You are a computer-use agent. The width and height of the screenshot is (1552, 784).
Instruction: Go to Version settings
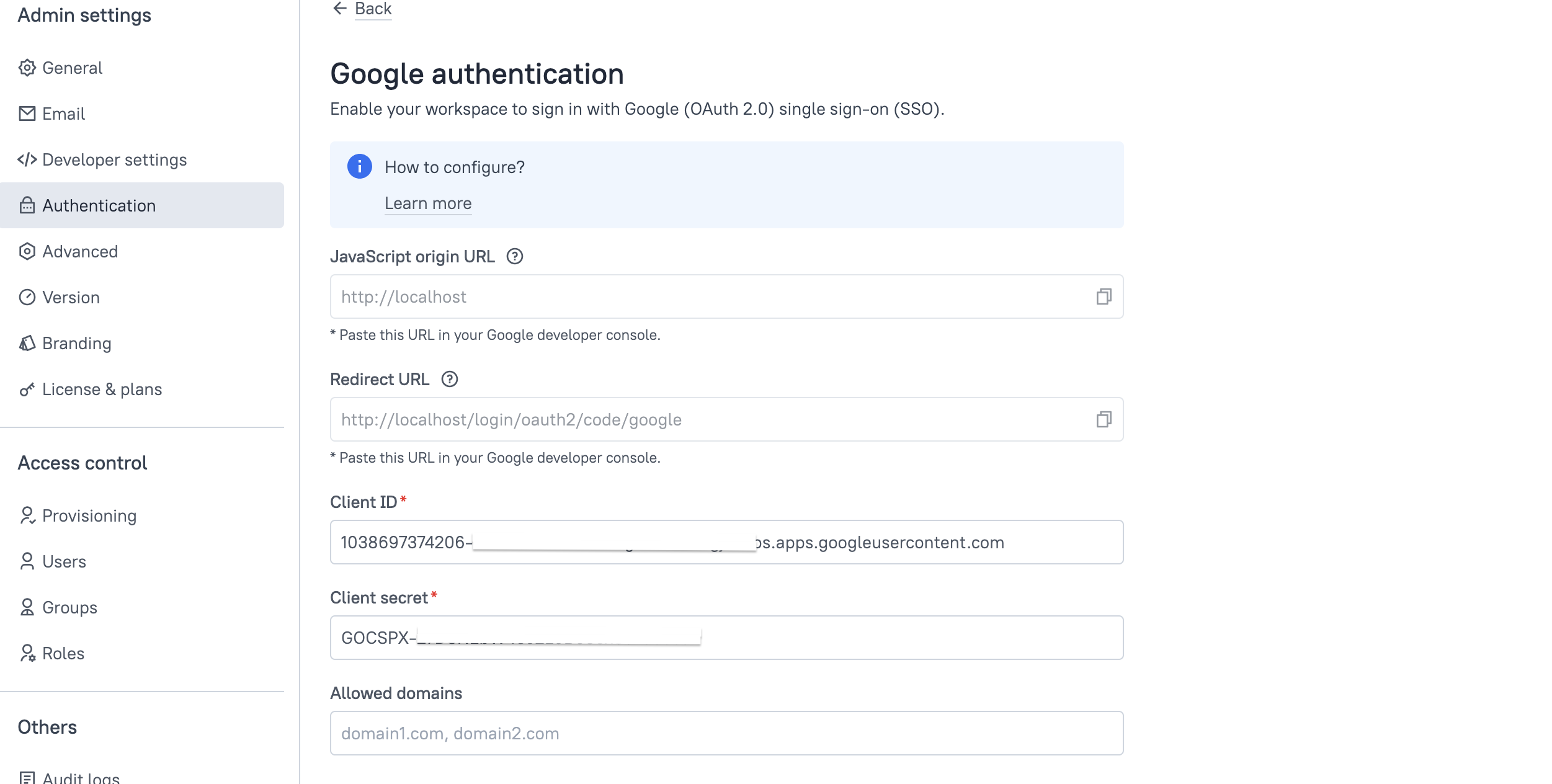tap(71, 297)
